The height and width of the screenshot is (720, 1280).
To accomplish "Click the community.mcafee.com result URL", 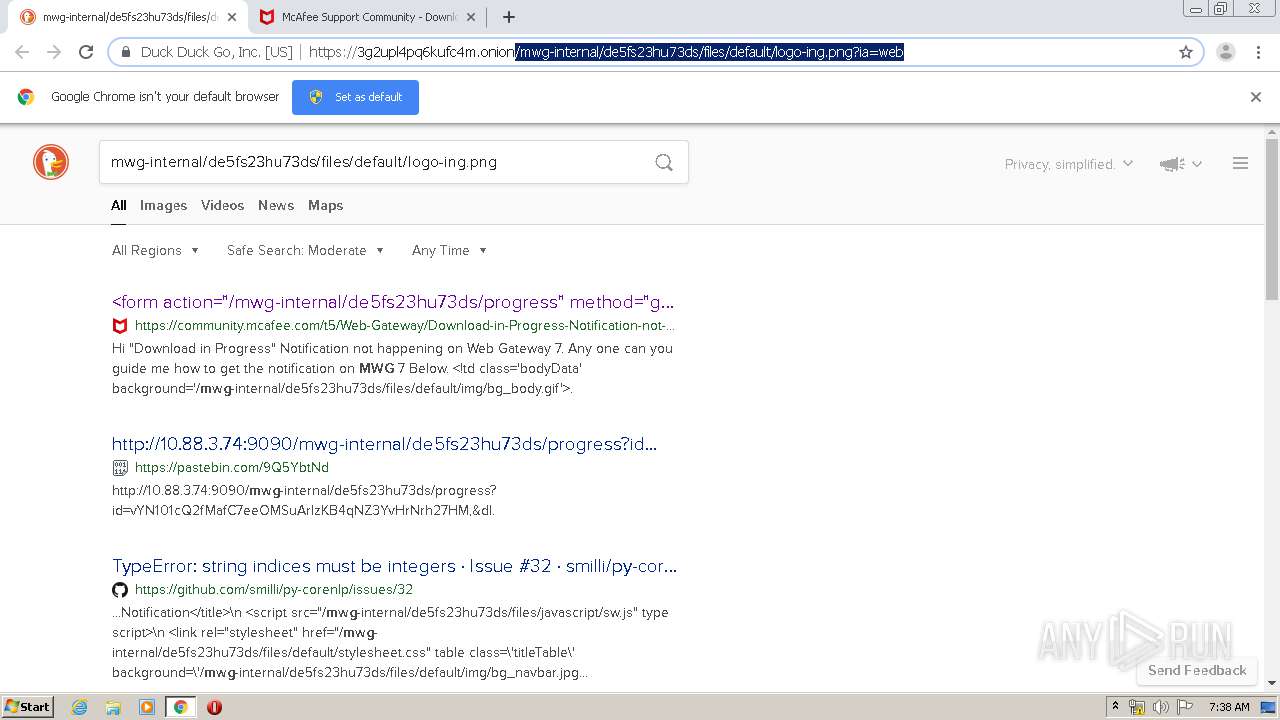I will point(405,325).
